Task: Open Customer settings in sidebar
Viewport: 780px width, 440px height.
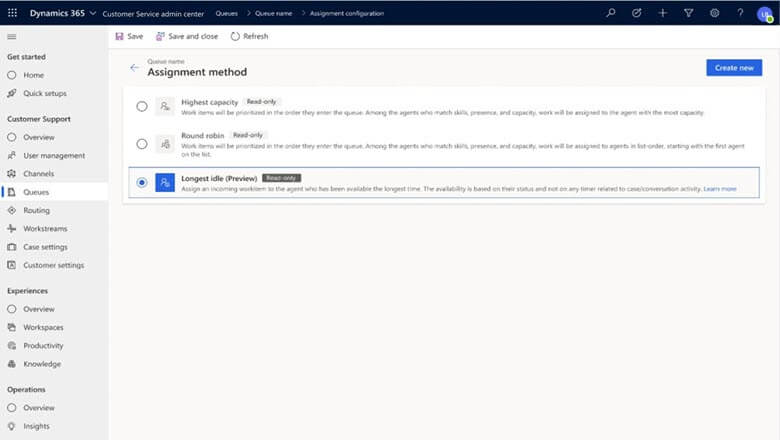Action: click(x=54, y=265)
